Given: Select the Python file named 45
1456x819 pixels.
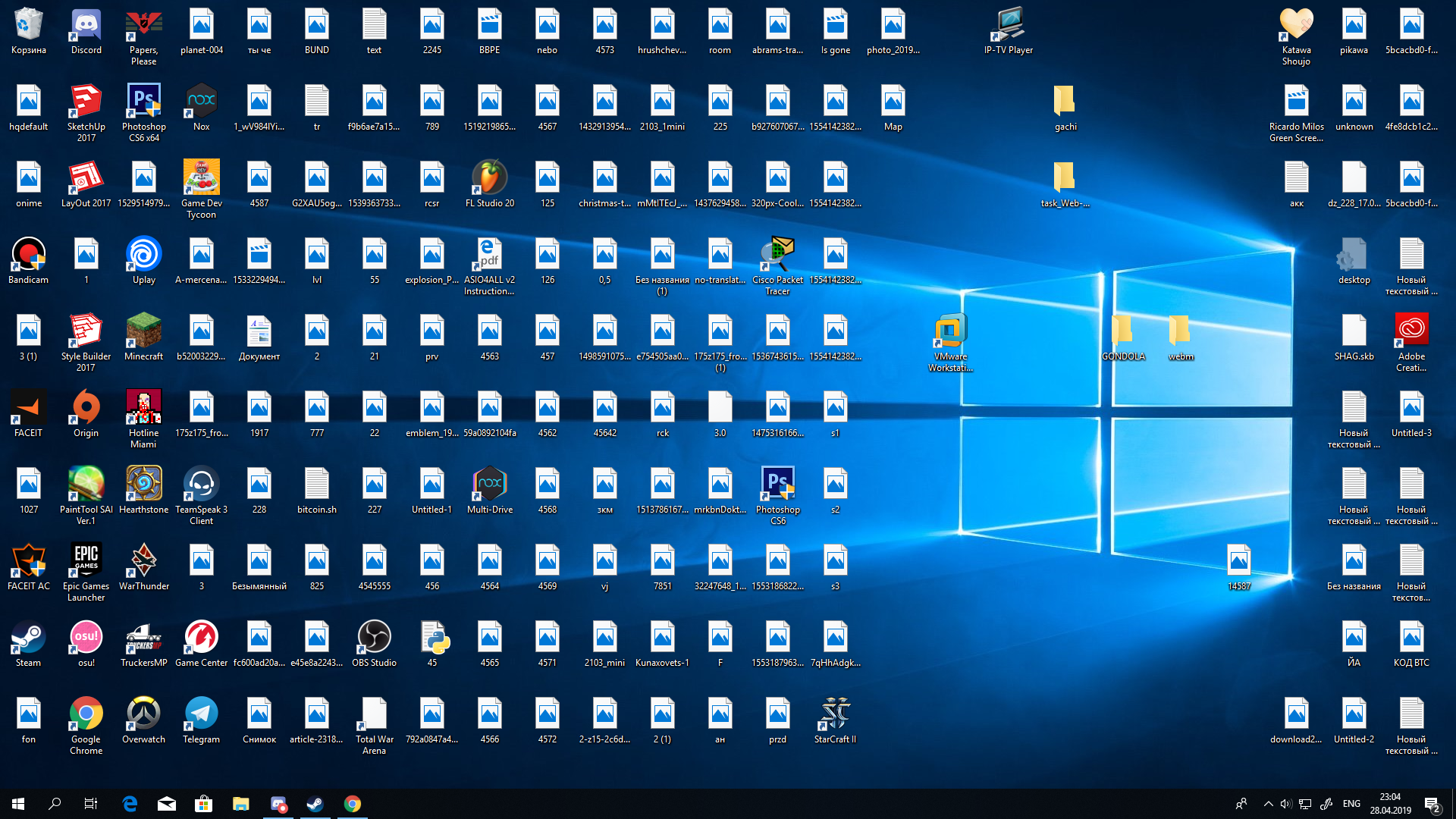Looking at the screenshot, I should pyautogui.click(x=432, y=645).
